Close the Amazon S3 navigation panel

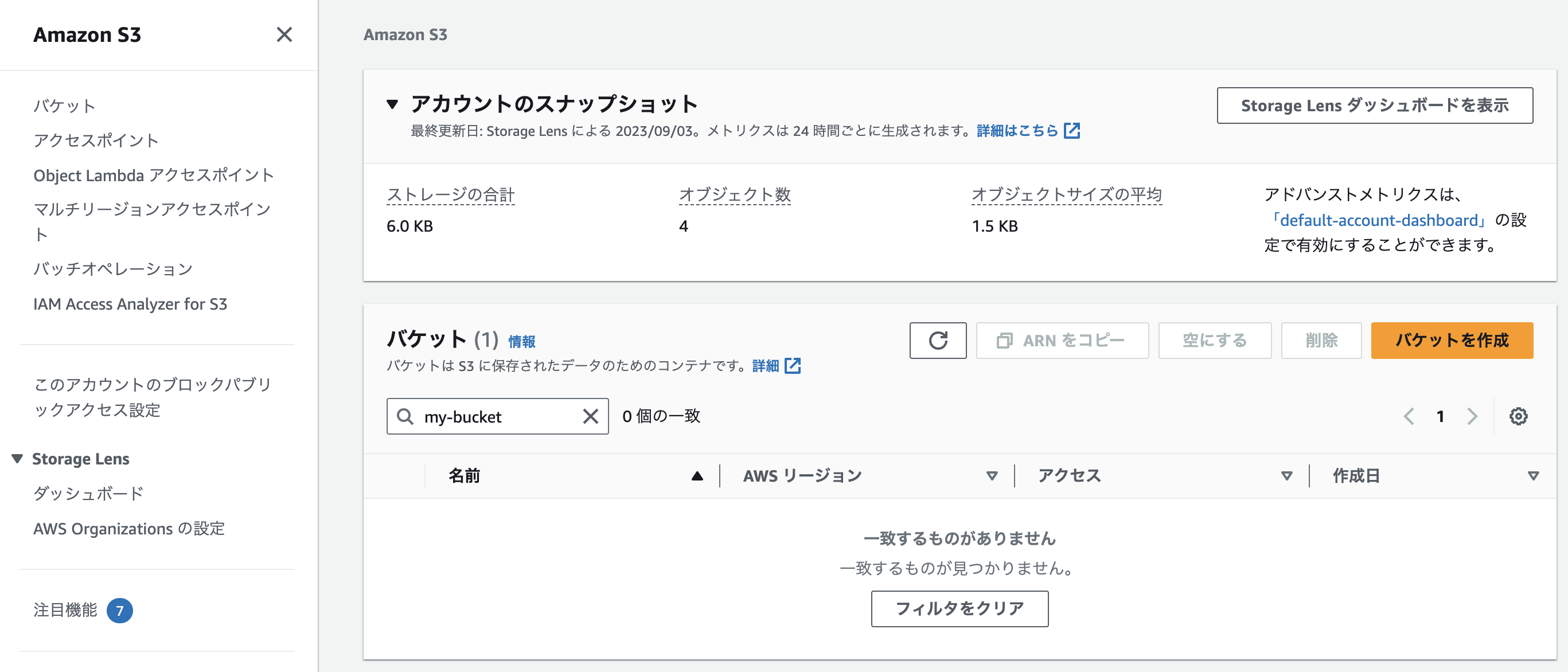click(284, 35)
